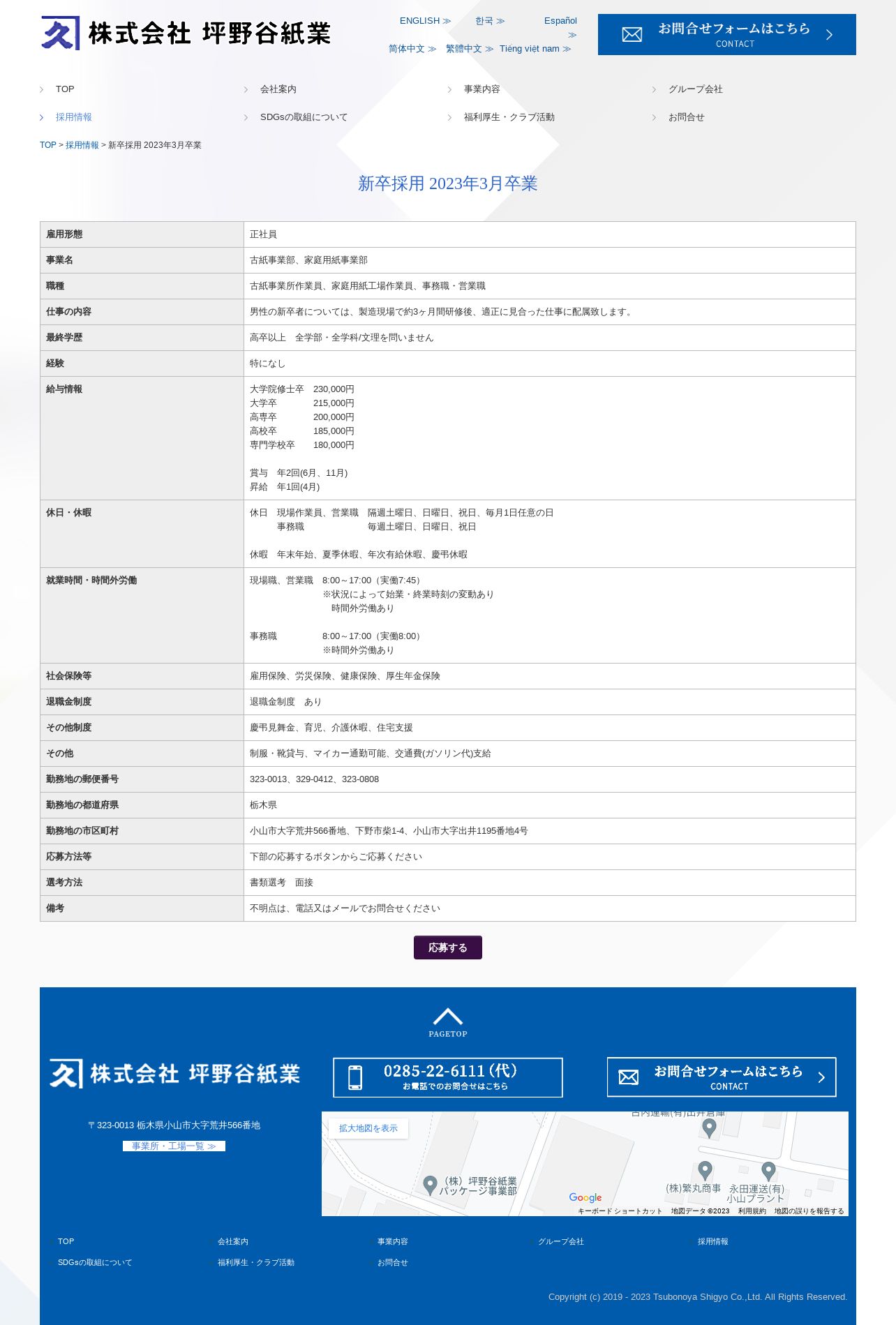Click the TOP breadcrumb link
The image size is (896, 1325).
pos(48,145)
